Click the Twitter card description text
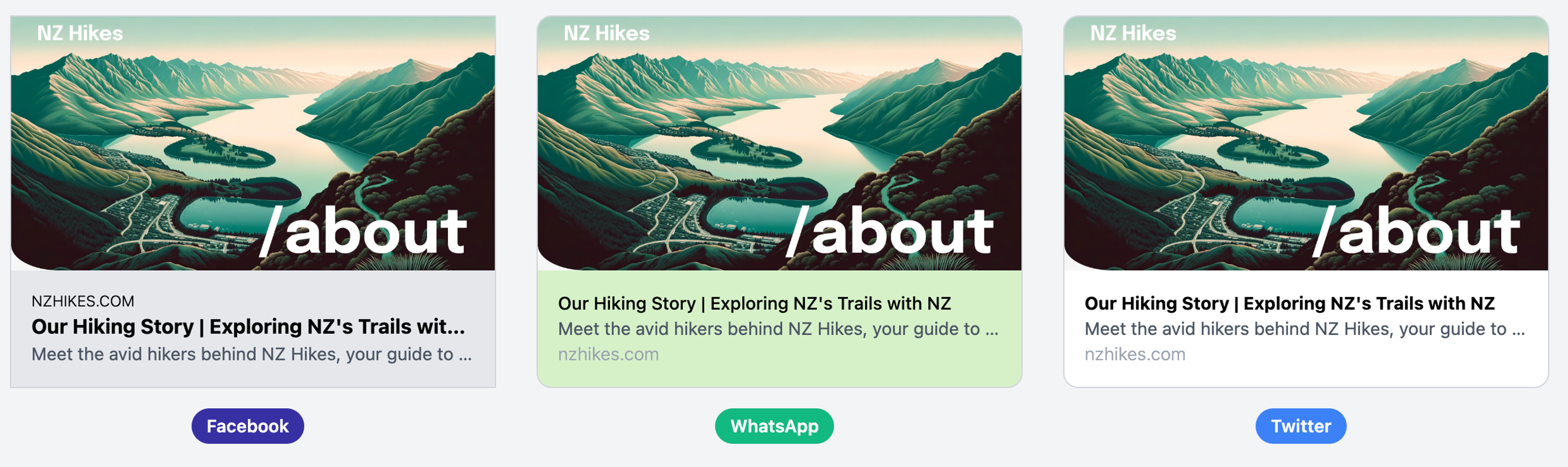This screenshot has height=467, width=1568. click(x=1305, y=329)
